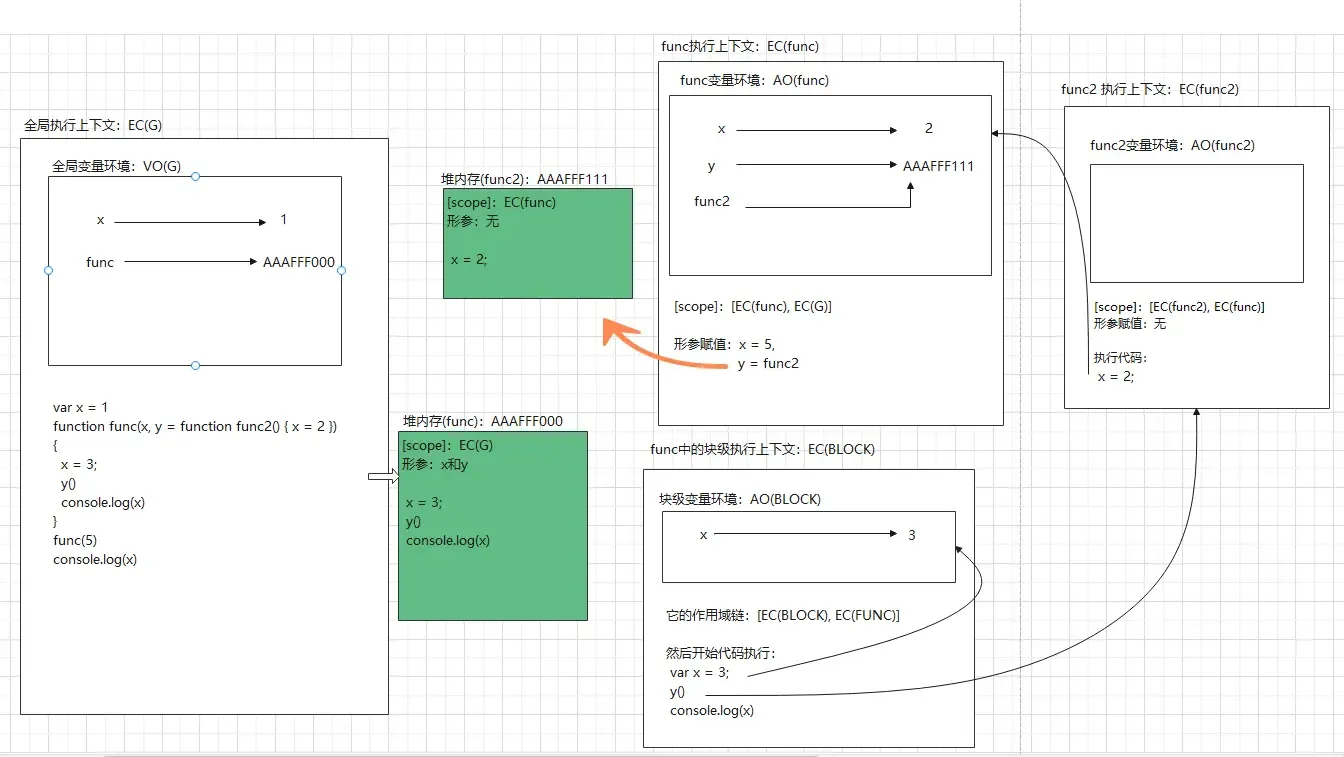
Task: Click the empty AO(func2) variable rectangle
Action: pyautogui.click(x=1196, y=223)
